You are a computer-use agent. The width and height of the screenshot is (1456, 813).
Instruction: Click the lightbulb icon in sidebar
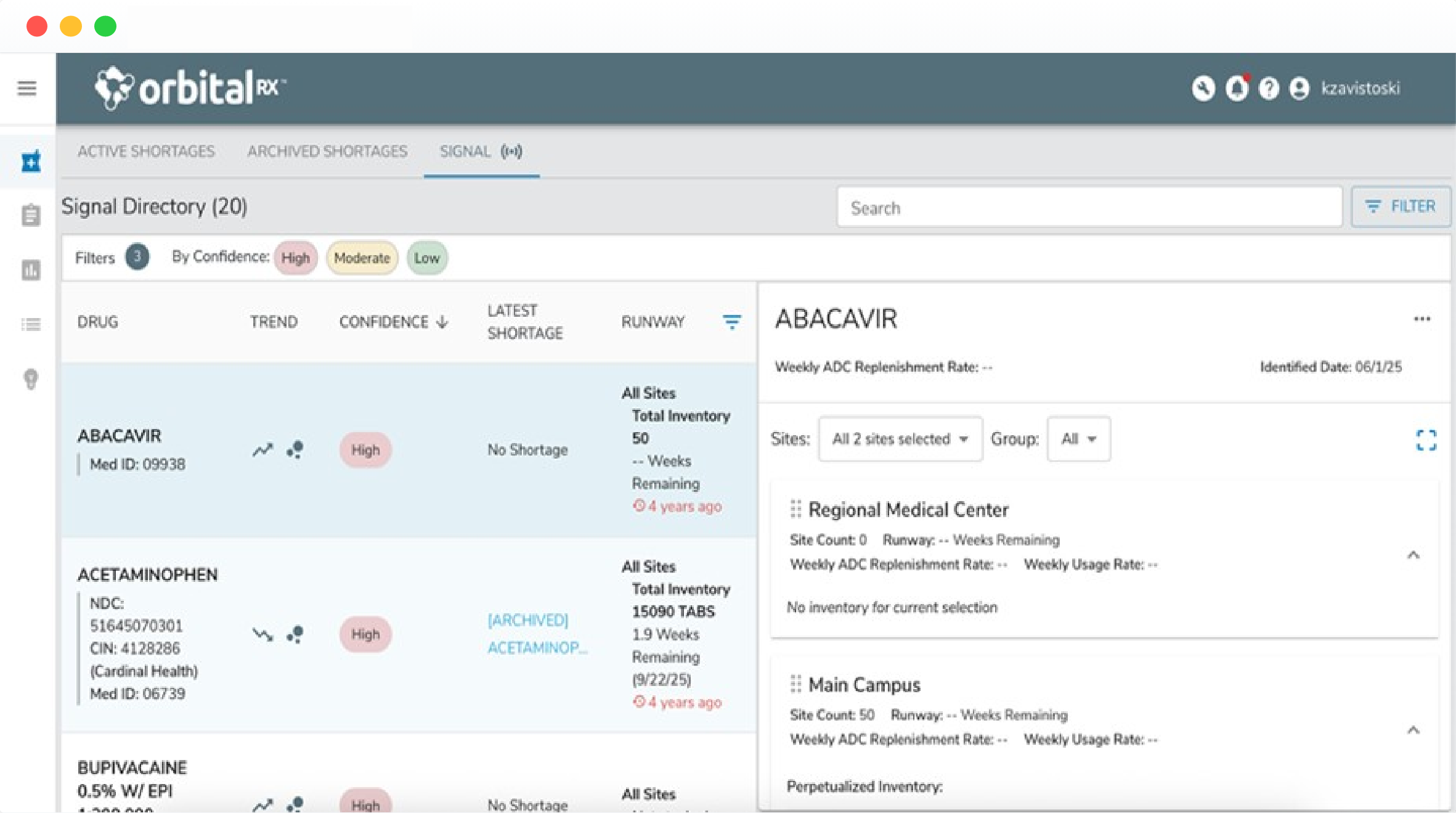click(31, 378)
